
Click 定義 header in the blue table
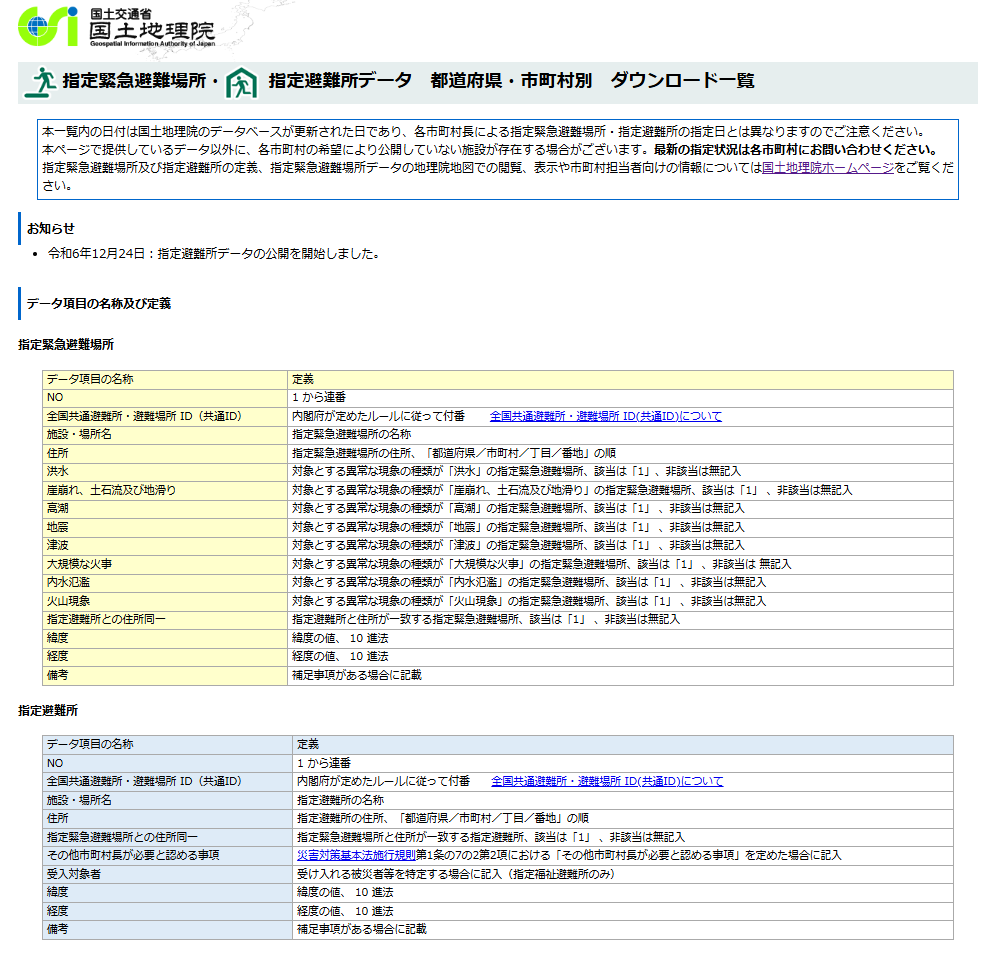[x=623, y=744]
